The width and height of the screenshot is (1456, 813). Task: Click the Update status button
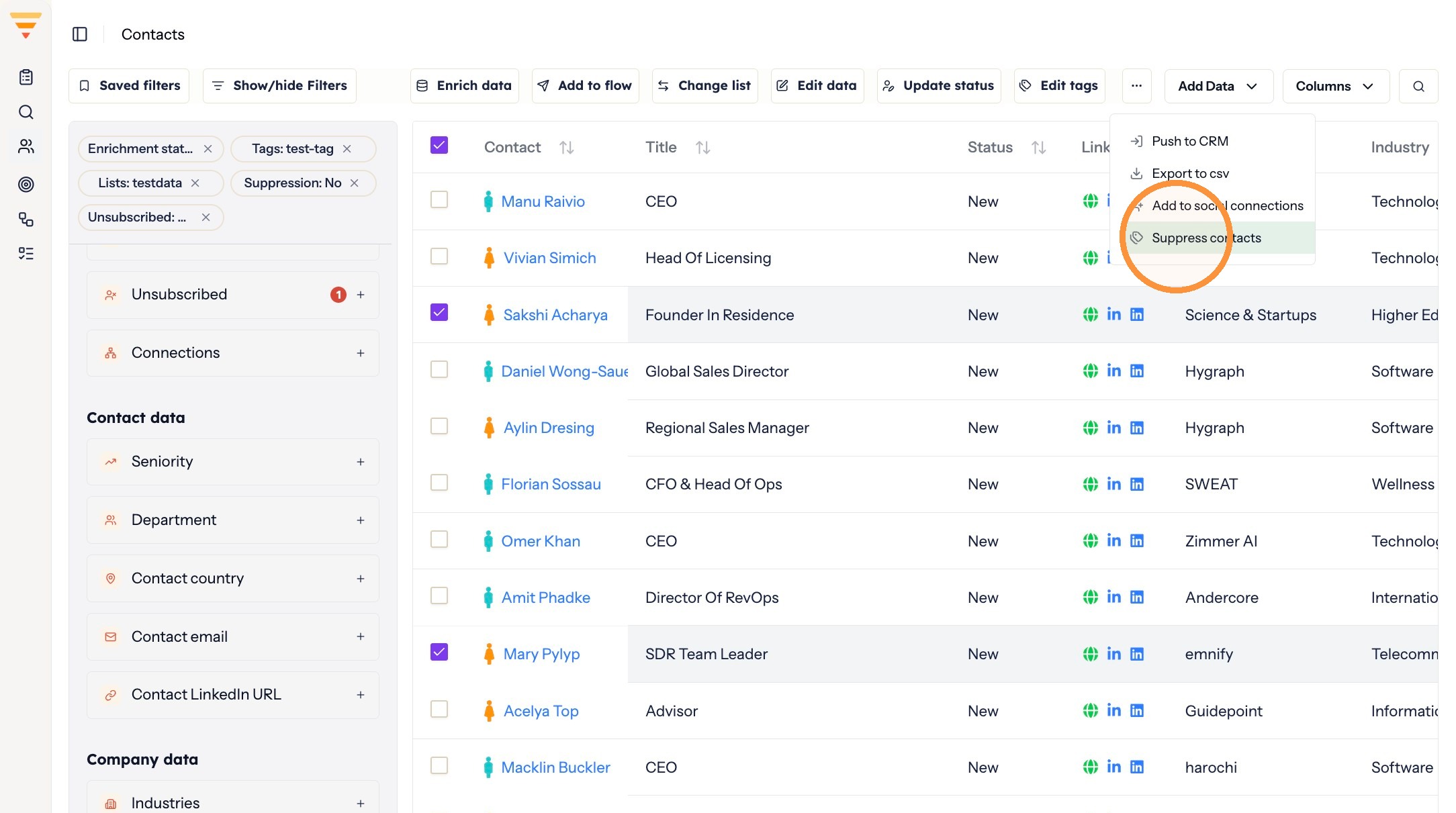pos(939,86)
